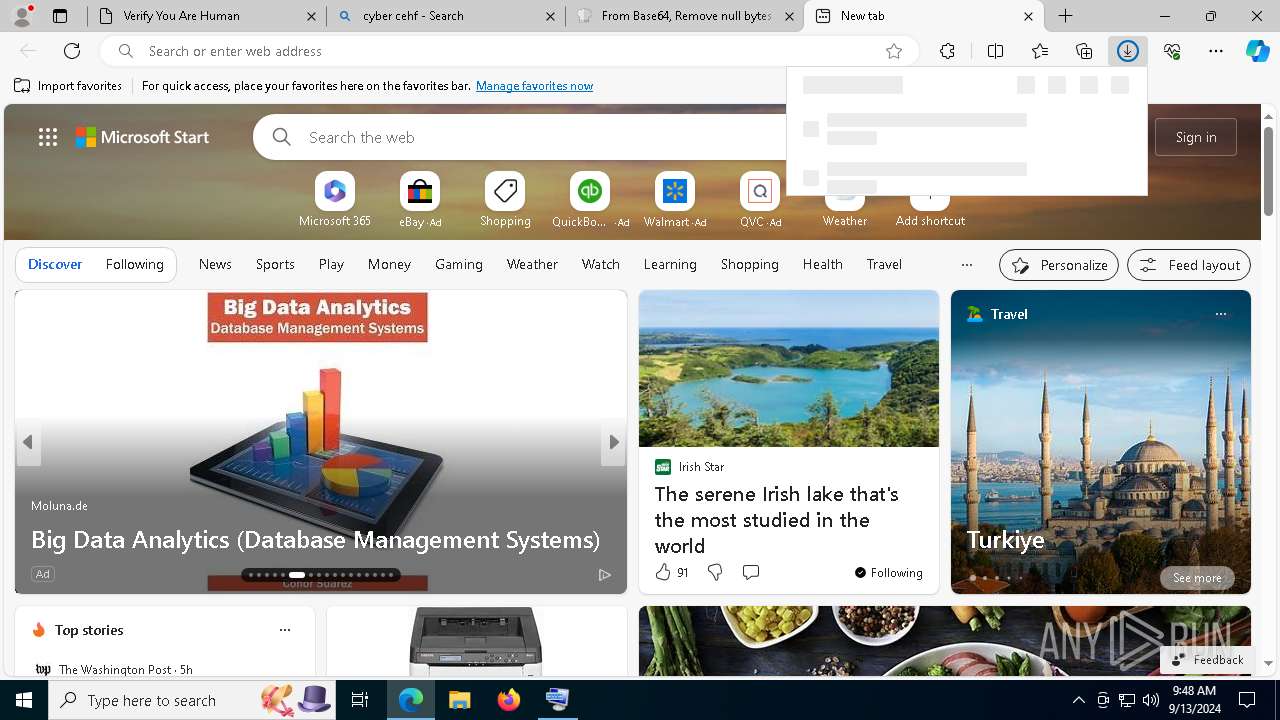Close the New tab tab

[1028, 16]
